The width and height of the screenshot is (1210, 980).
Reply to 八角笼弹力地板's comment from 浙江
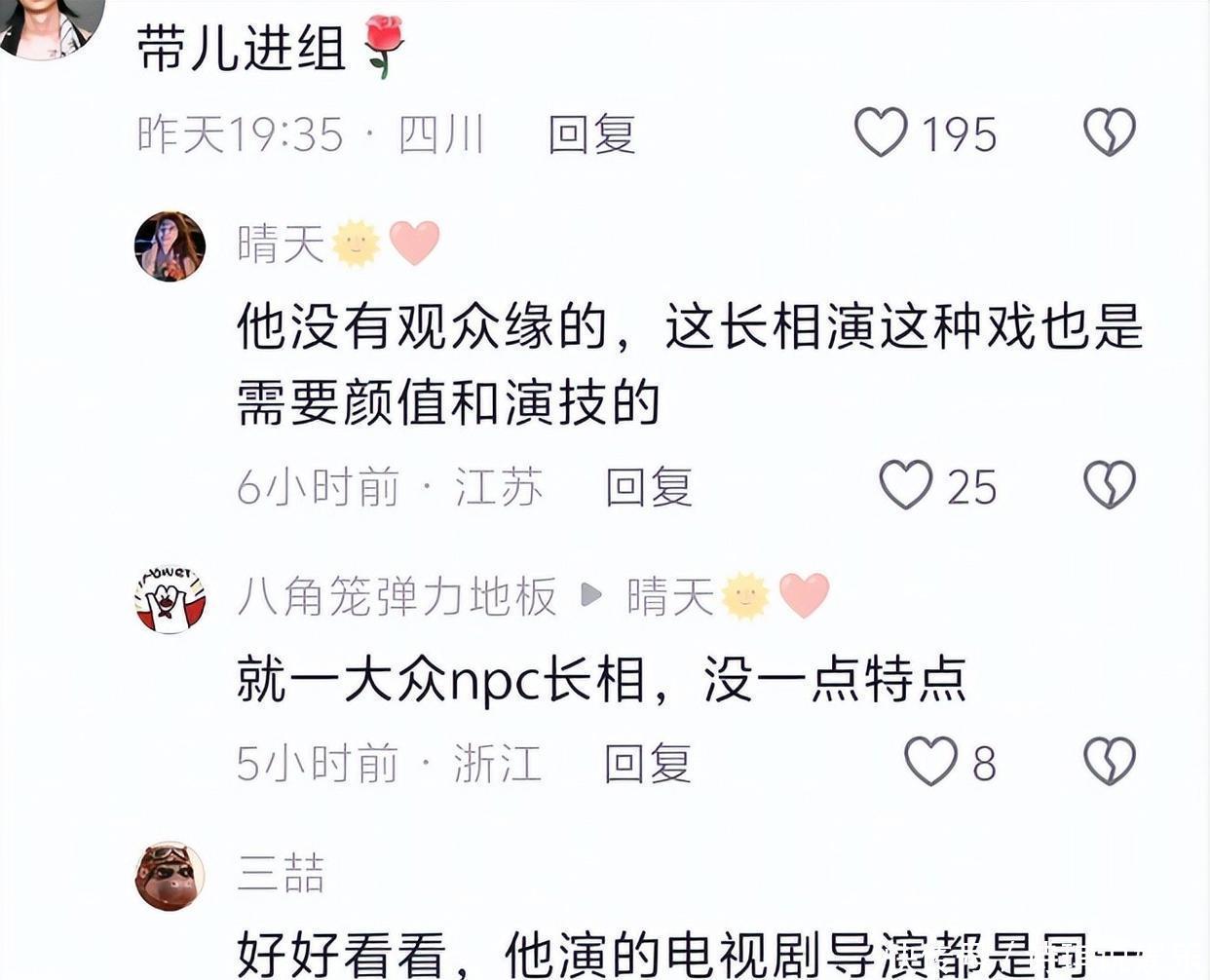tap(648, 763)
